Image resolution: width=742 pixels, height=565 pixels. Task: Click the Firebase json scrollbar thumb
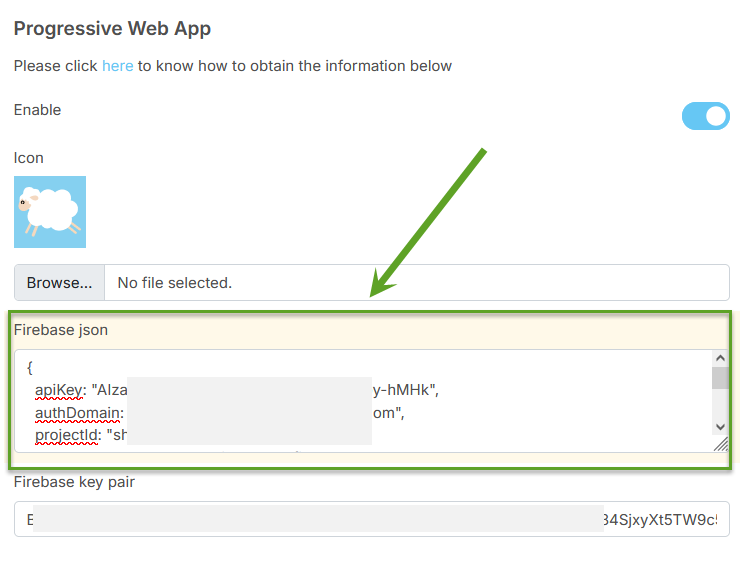[720, 378]
